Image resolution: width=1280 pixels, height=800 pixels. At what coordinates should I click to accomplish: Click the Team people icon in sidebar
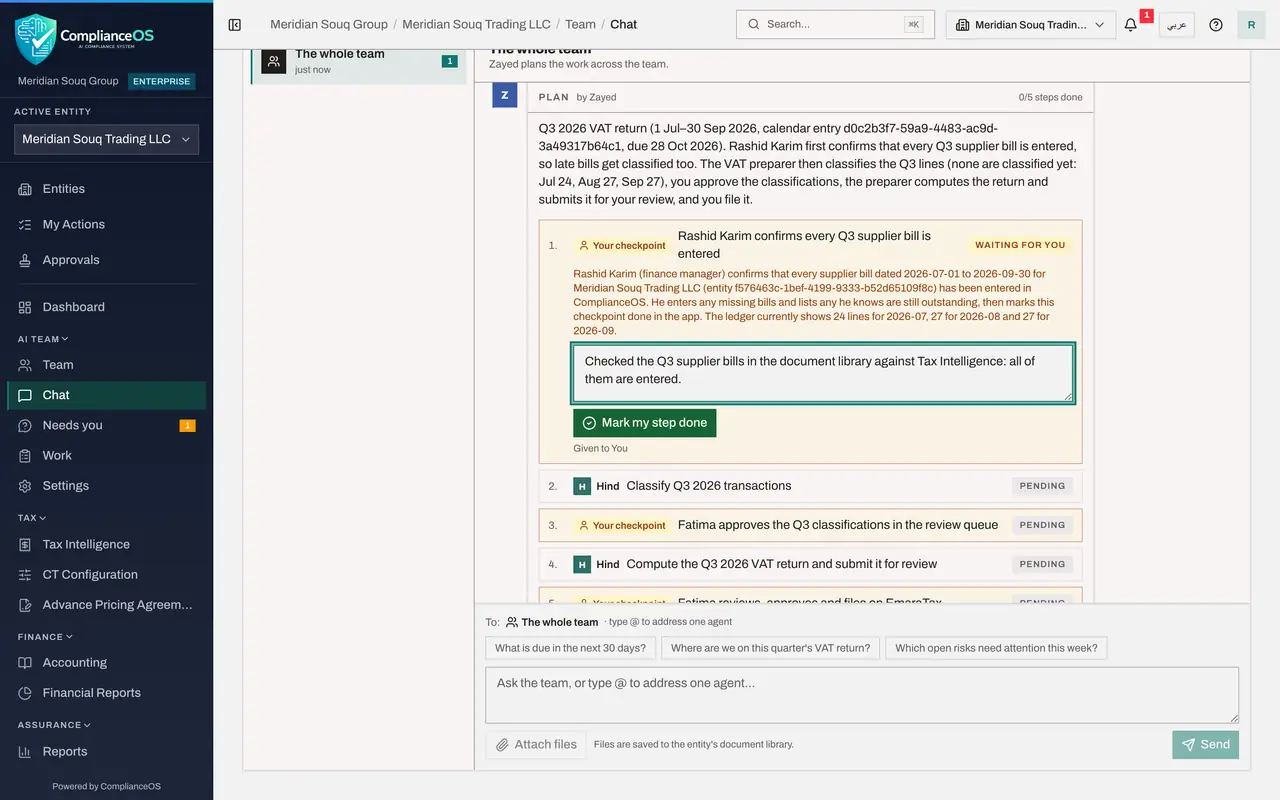(x=25, y=365)
